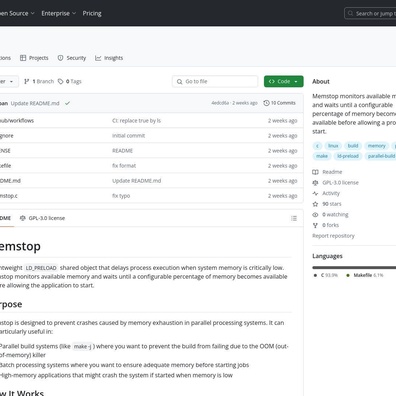Image resolution: width=396 pixels, height=396 pixels.
Task: Open the 'fix typo' commit message
Action: [121, 196]
